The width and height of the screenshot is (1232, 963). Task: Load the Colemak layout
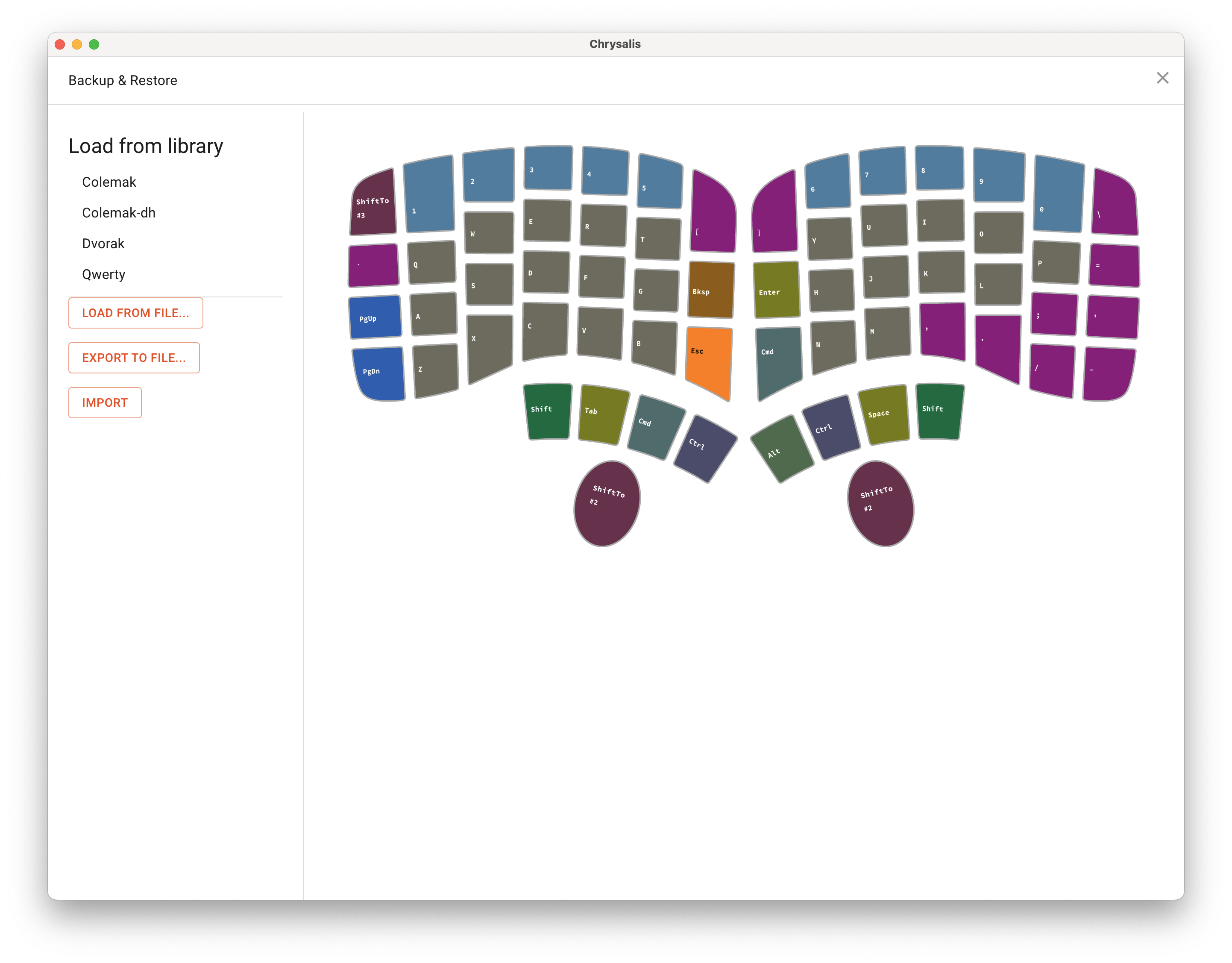[x=109, y=182]
